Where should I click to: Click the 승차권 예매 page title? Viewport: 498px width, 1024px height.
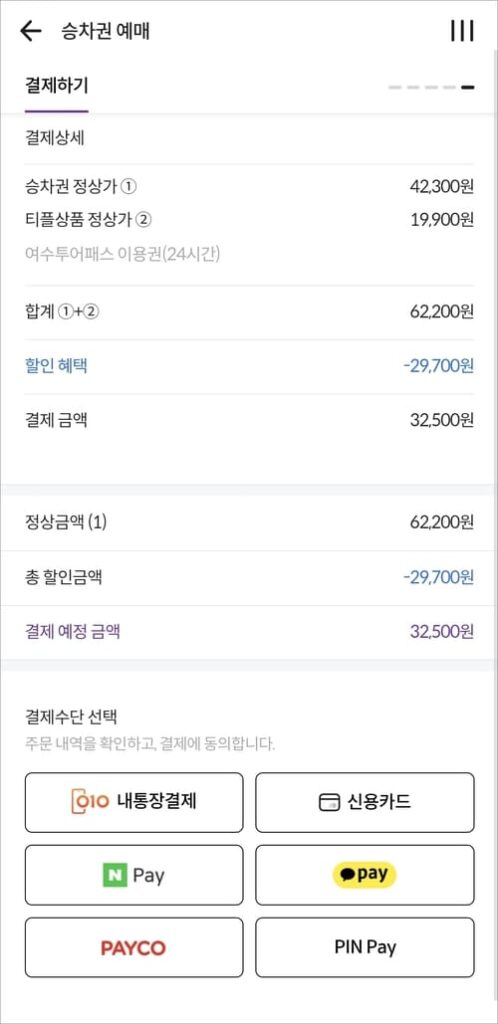coord(105,31)
